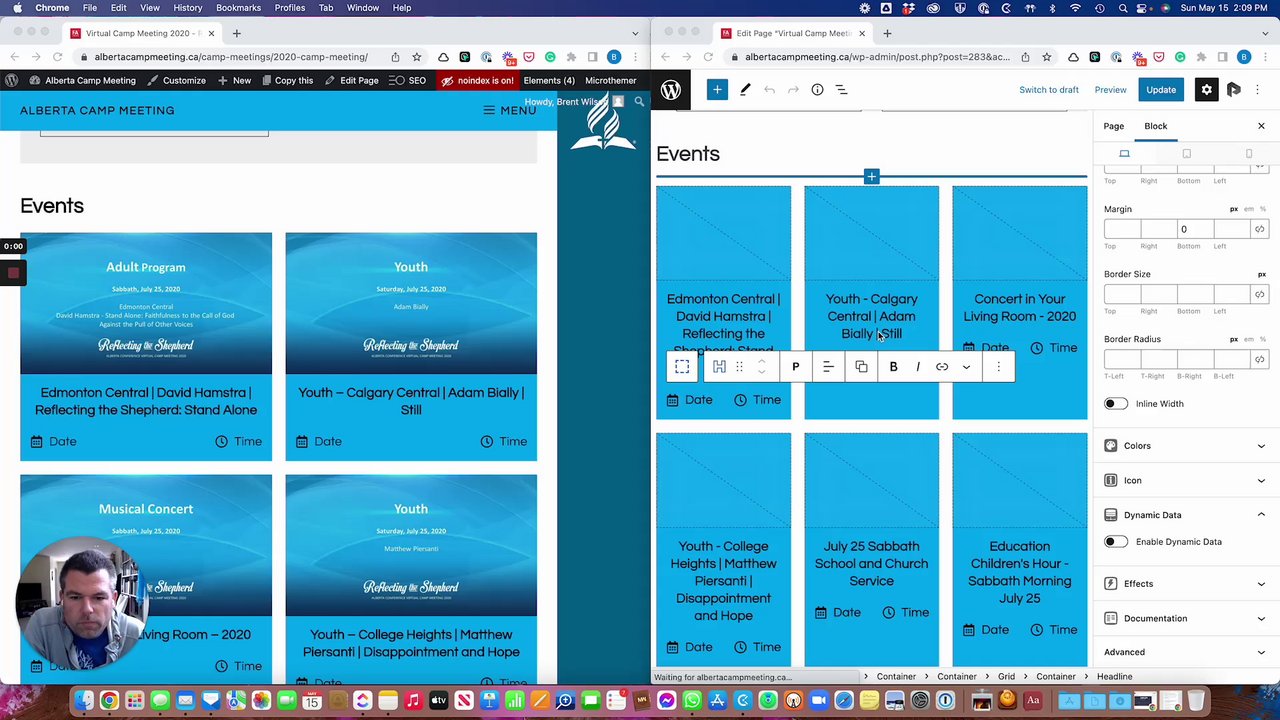Apply bold formatting in block toolbar
1280x720 pixels.
point(894,367)
